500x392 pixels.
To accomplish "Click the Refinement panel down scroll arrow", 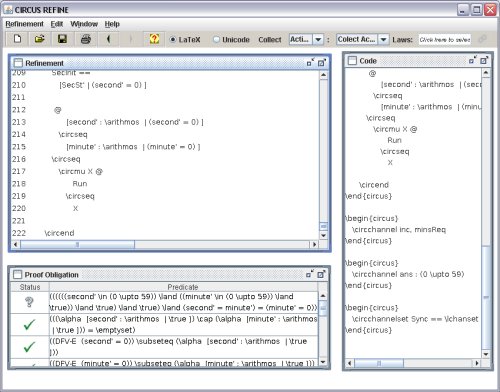I will click(x=323, y=235).
